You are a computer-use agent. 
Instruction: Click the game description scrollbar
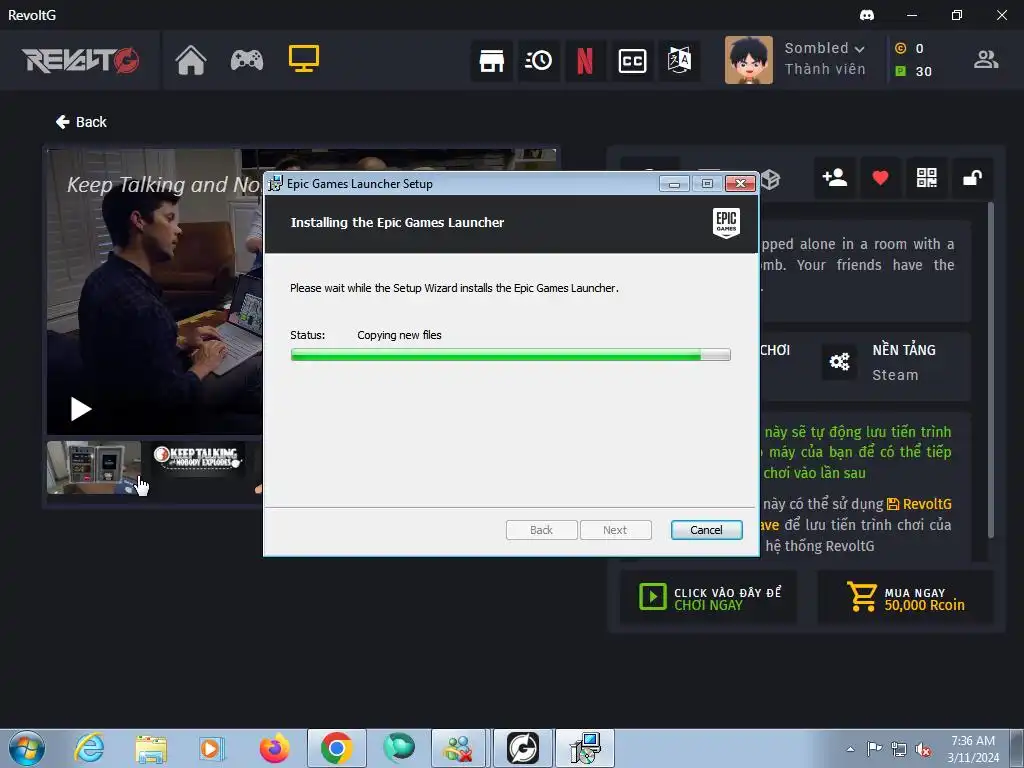pos(991,370)
